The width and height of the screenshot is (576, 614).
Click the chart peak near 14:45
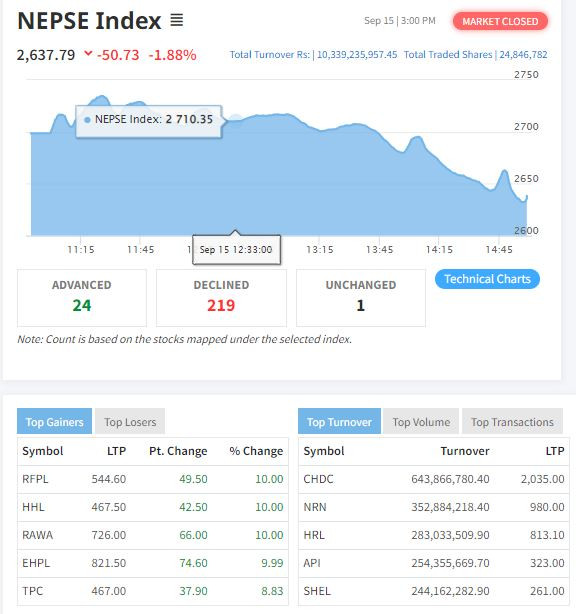pos(504,171)
